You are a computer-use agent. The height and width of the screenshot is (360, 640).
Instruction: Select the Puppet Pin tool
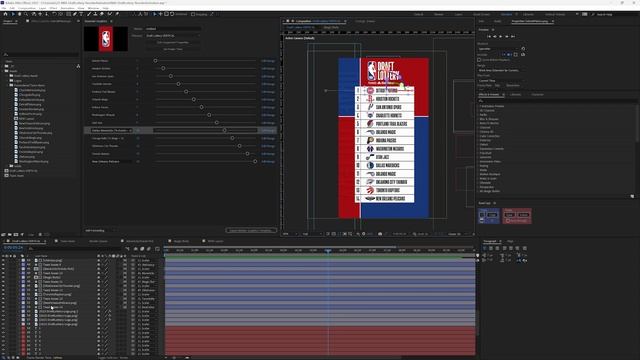(x=117, y=14)
